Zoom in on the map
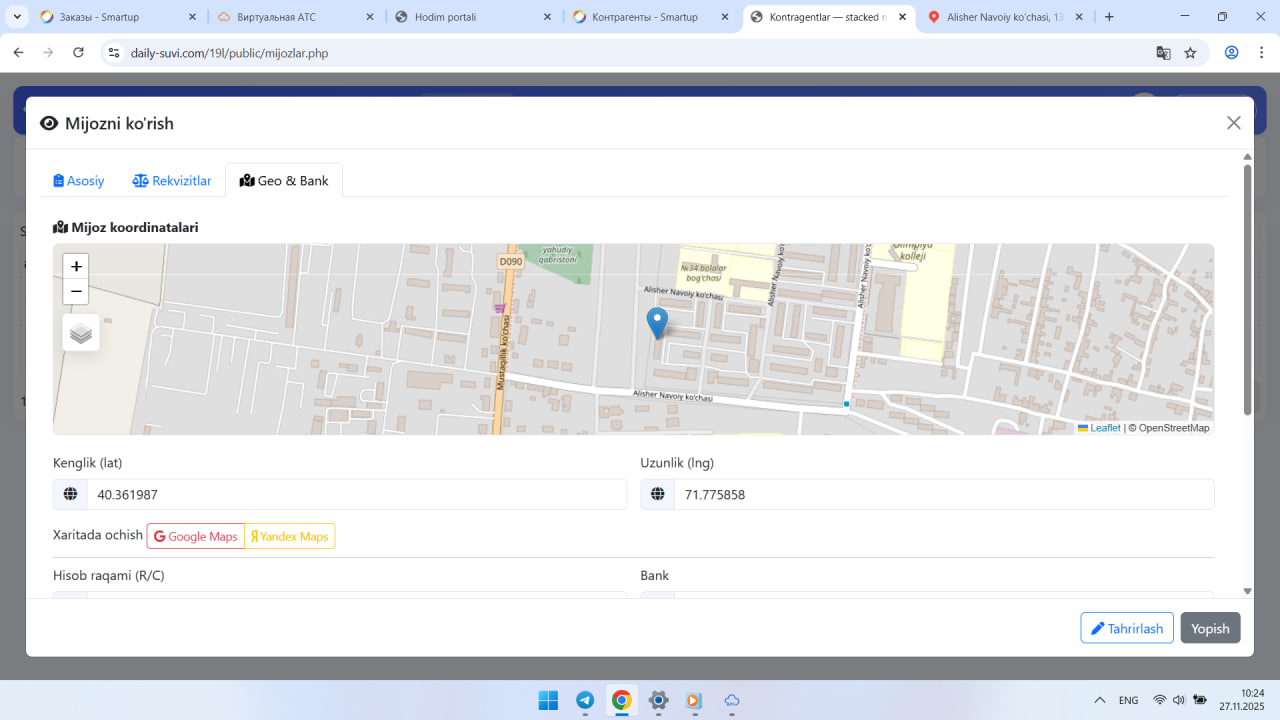The image size is (1280, 720). 76,266
